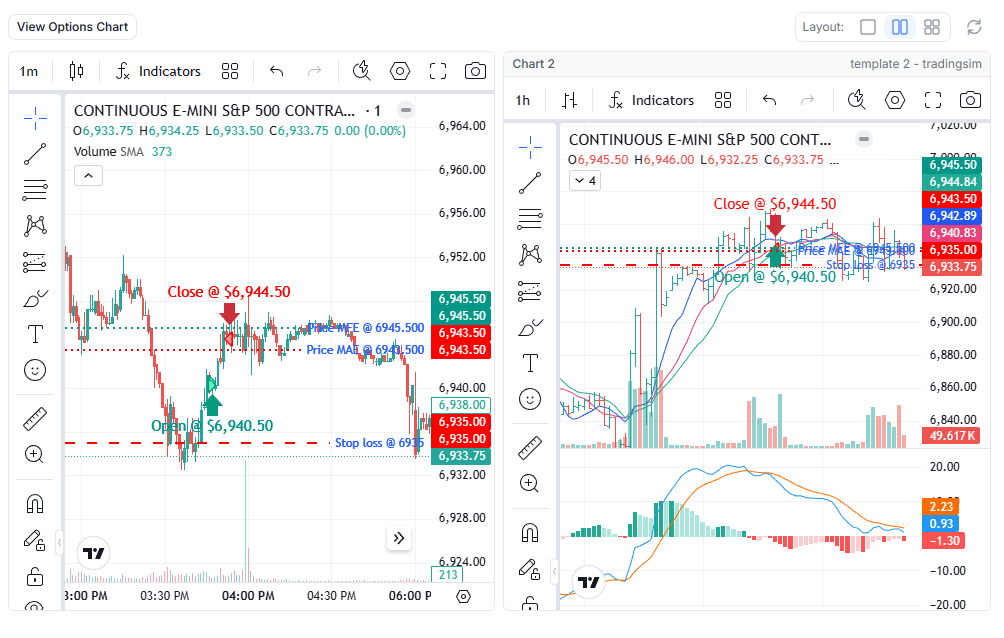Click the template 2 - tradingsim label
1004x638 pixels.
(916, 64)
